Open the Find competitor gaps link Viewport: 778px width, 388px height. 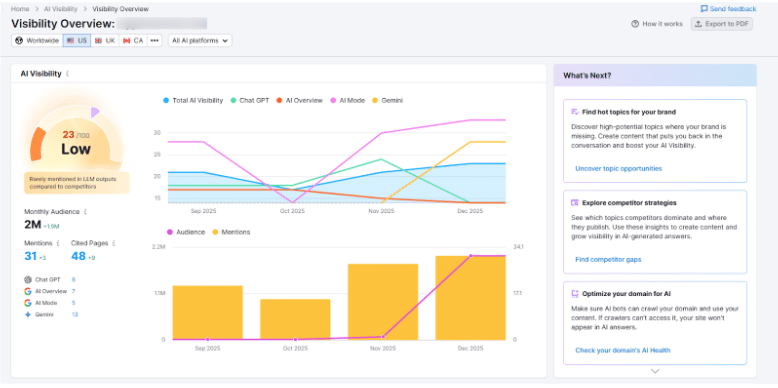[608, 259]
